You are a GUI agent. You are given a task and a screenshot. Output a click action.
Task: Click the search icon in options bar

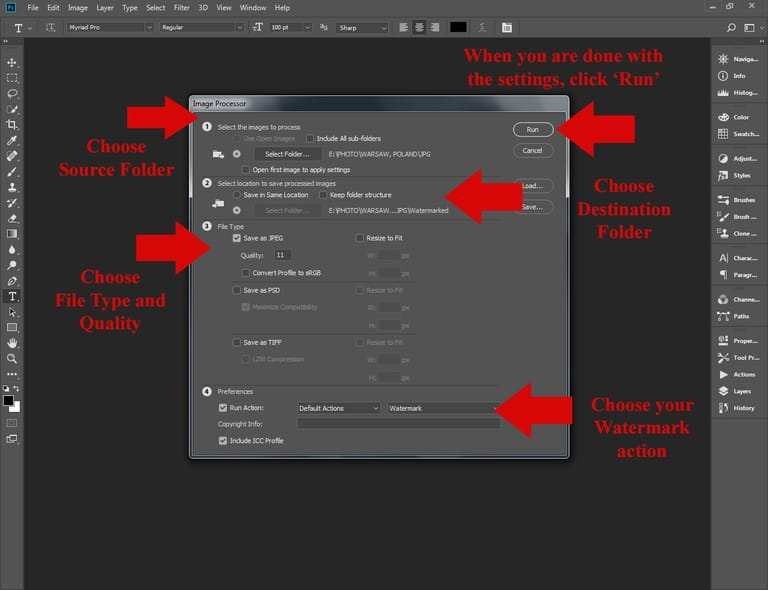(x=731, y=27)
